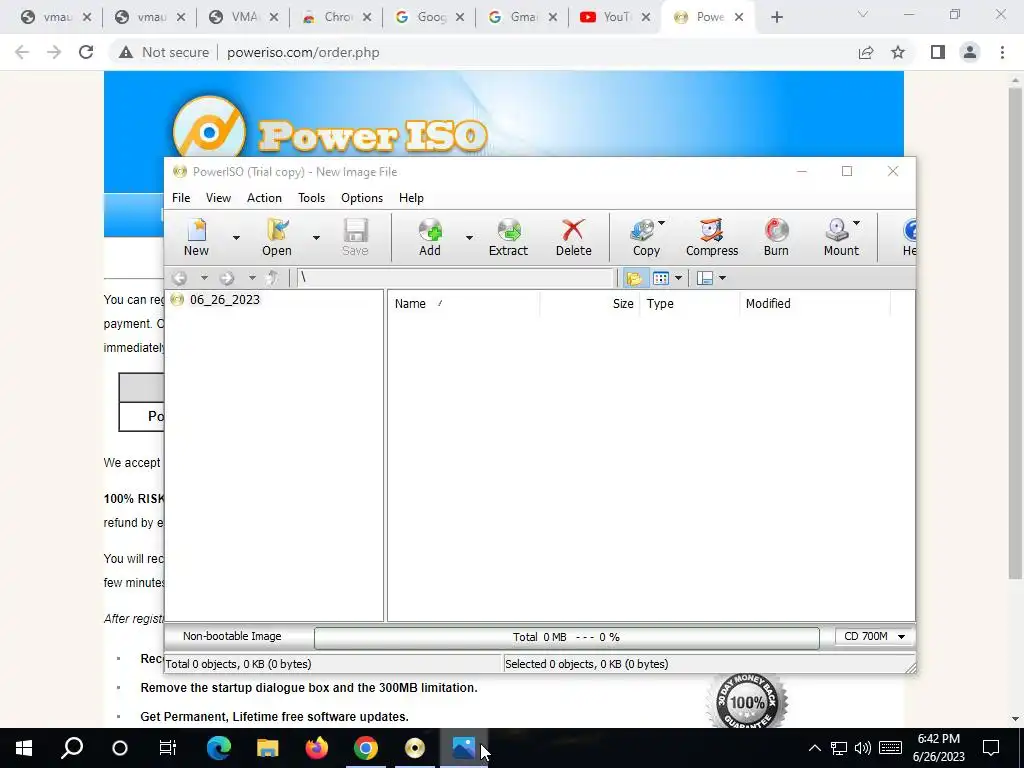Open the view mode dropdown arrow
1024x768 pixels.
pyautogui.click(x=679, y=278)
